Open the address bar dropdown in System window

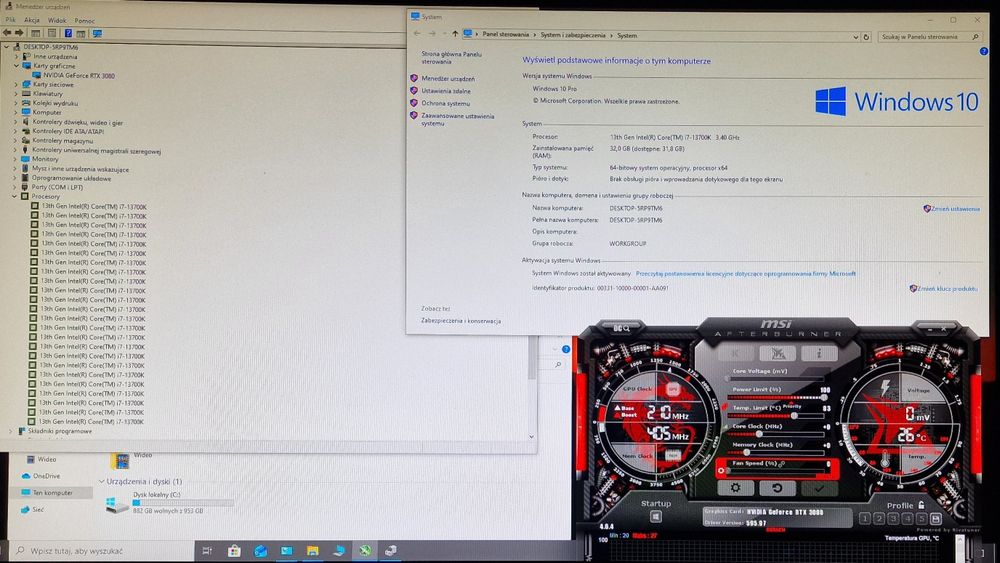pos(855,37)
